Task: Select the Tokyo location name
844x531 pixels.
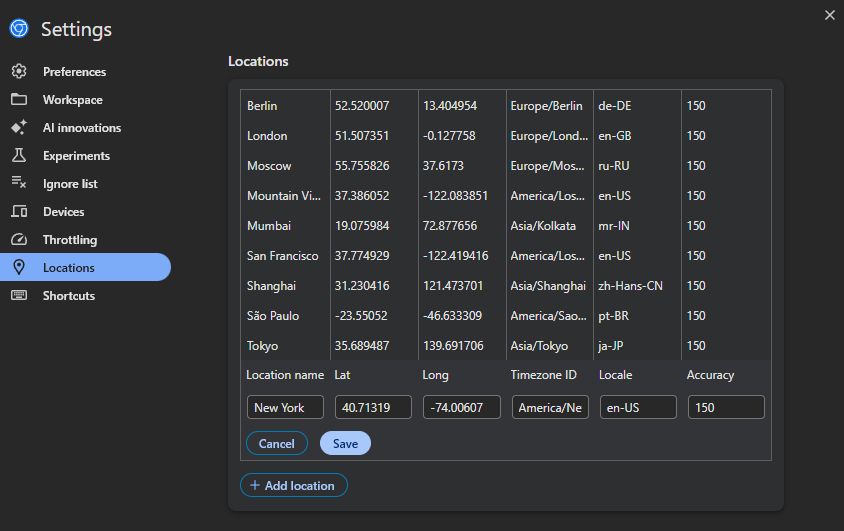Action: point(263,346)
